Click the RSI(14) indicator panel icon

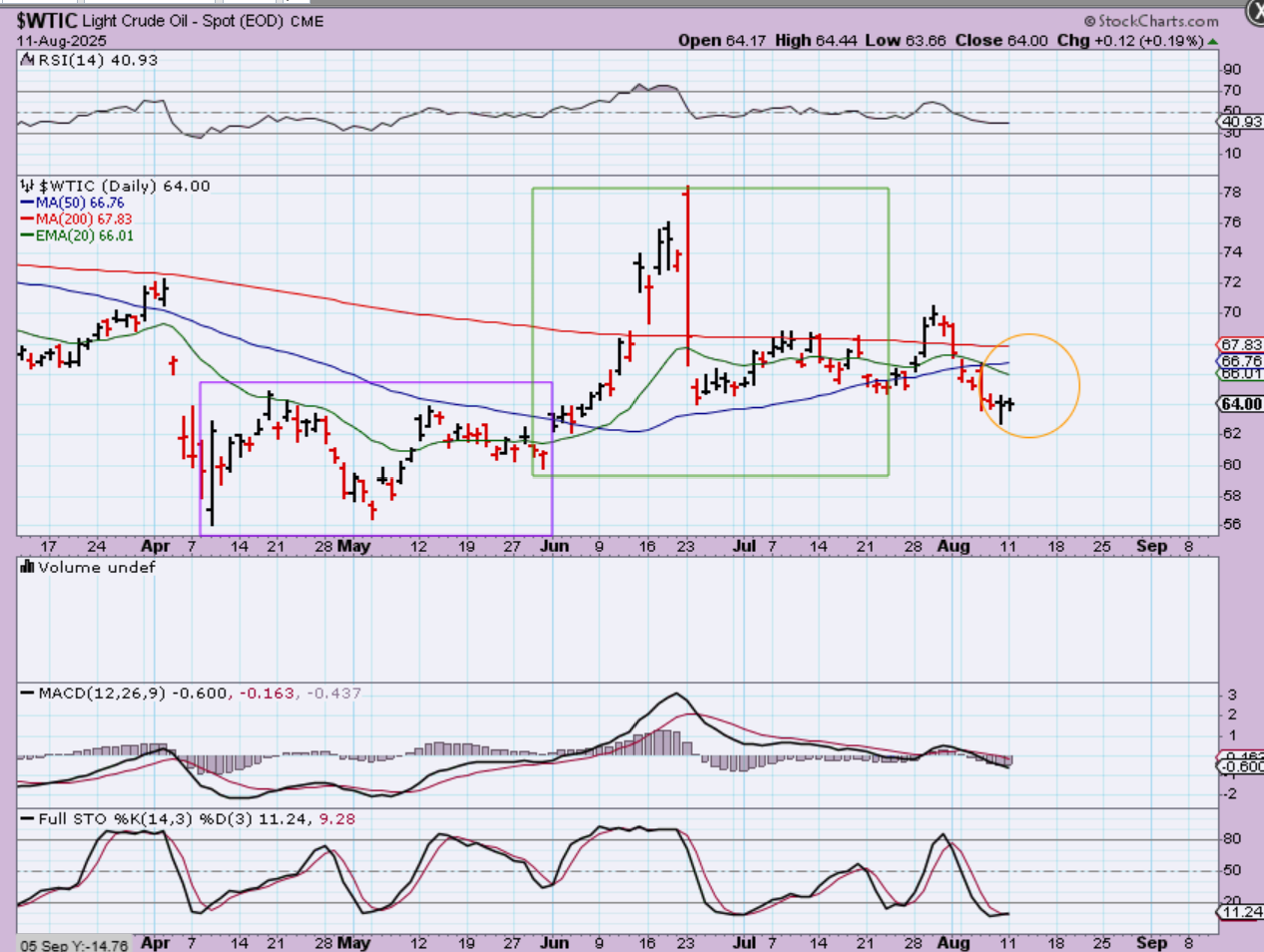(27, 61)
